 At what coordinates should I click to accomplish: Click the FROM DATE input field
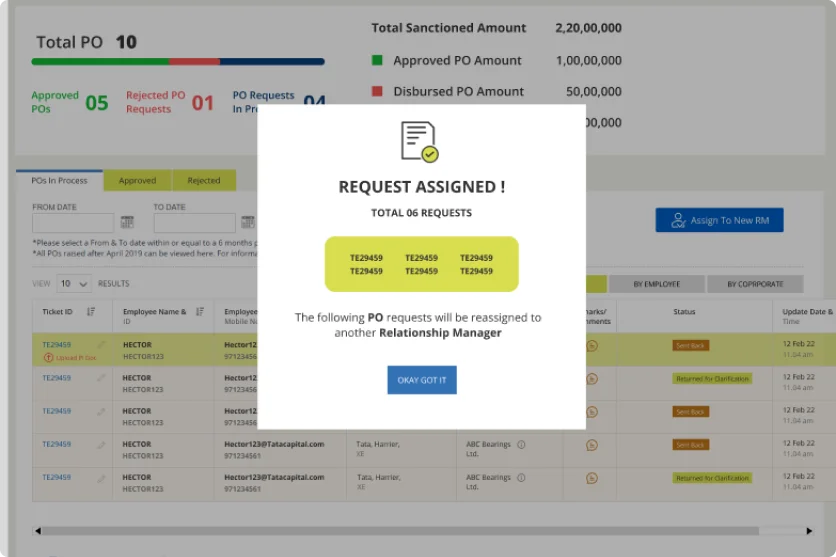(x=73, y=222)
